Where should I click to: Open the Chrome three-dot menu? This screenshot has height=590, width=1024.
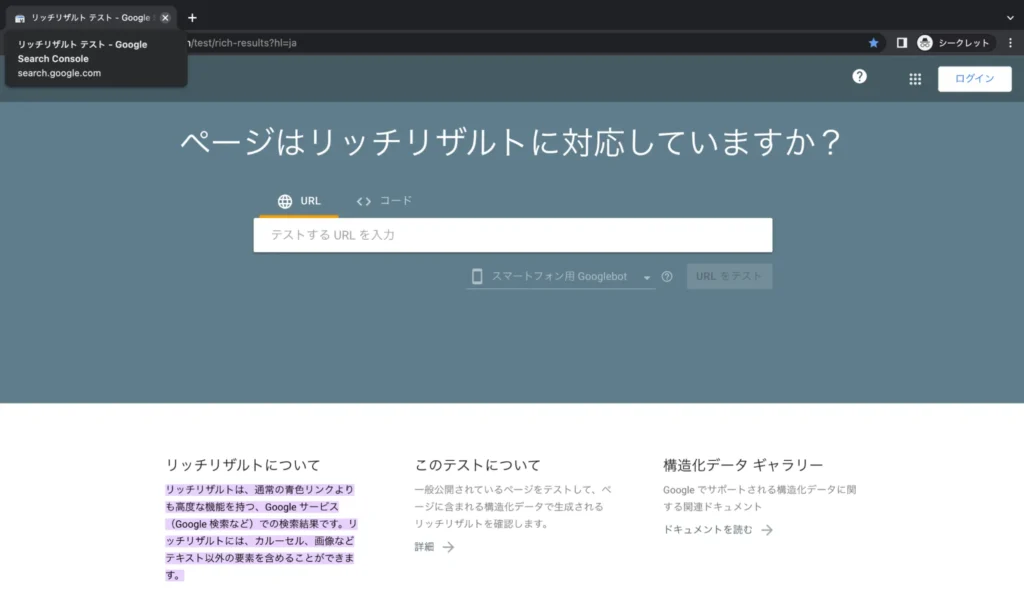click(1010, 43)
